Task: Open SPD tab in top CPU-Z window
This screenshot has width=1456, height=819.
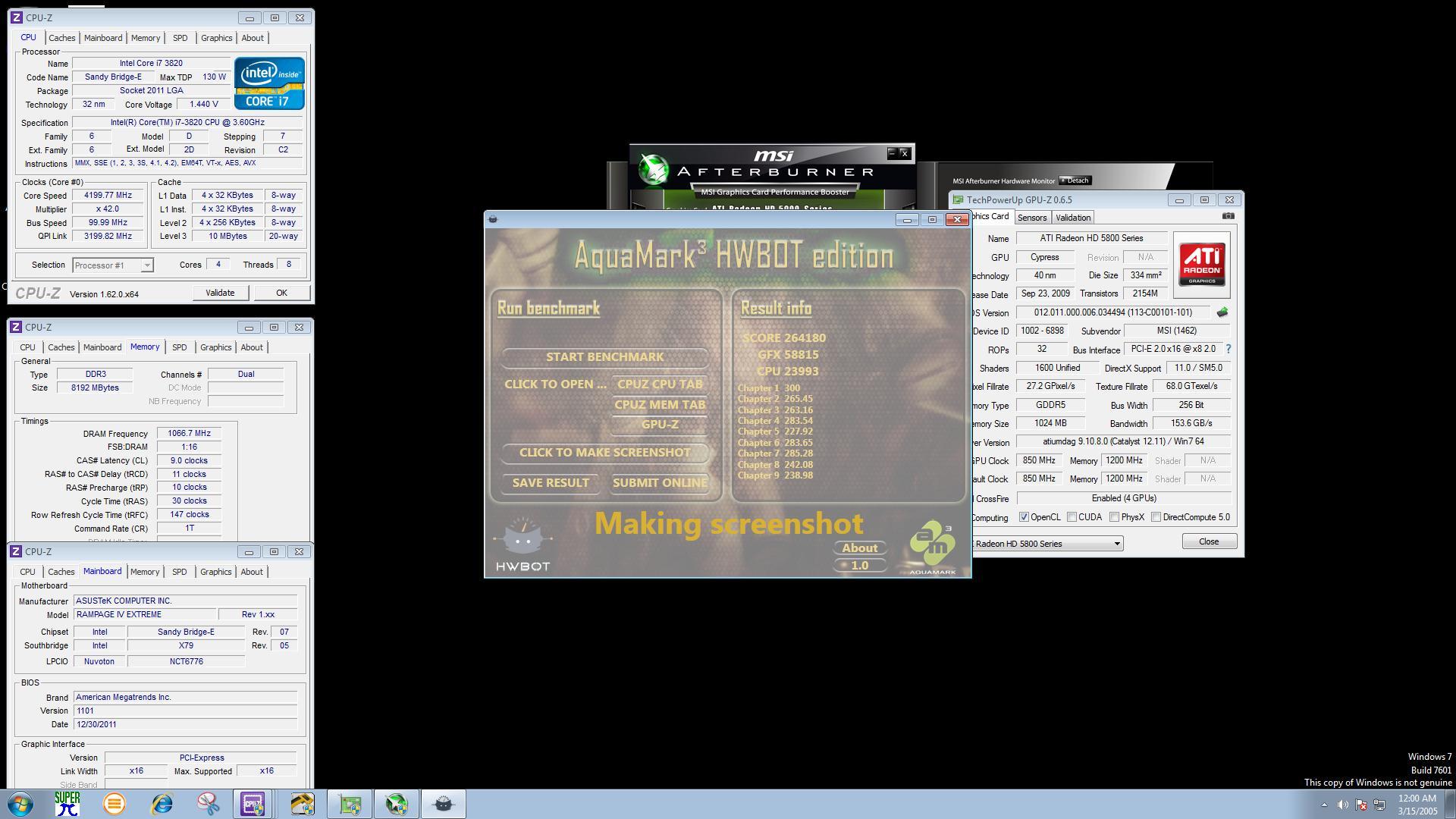Action: 180,38
